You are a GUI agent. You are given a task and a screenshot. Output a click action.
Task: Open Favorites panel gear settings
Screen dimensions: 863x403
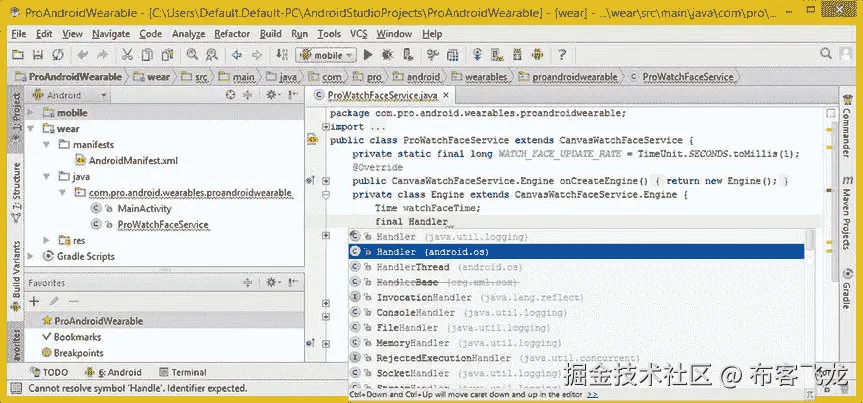click(x=272, y=283)
